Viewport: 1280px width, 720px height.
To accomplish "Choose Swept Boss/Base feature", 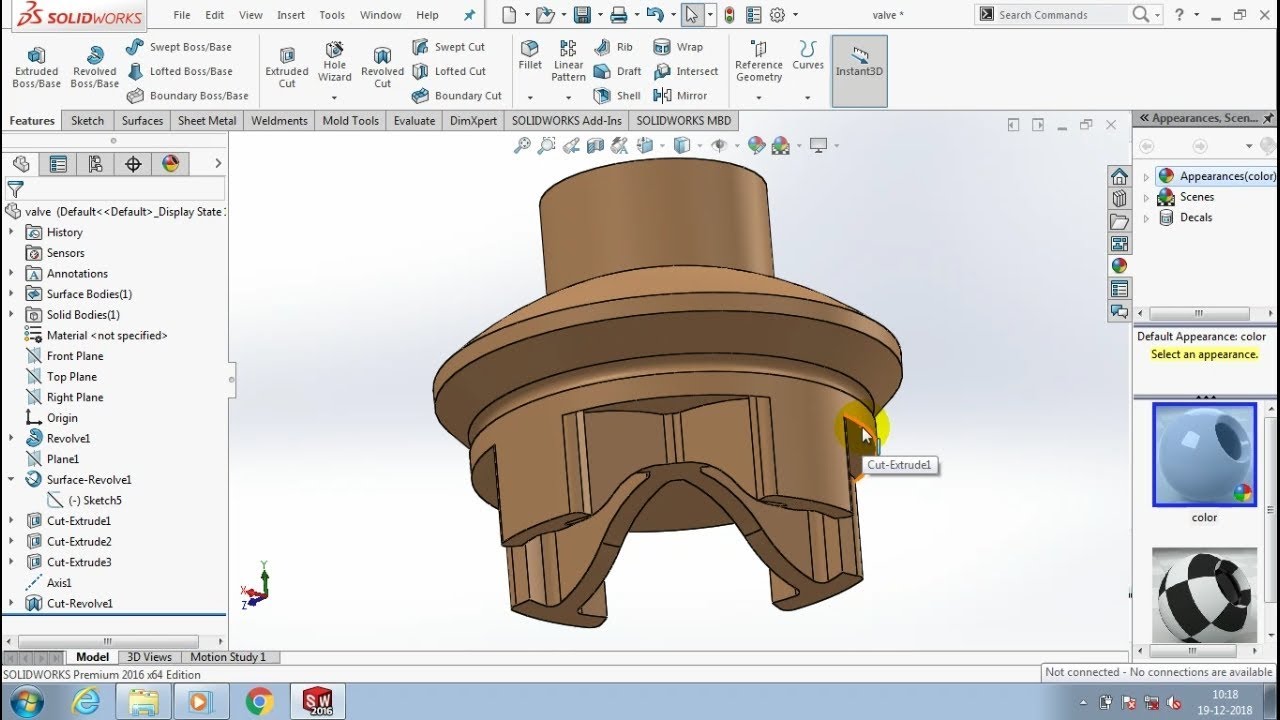I will point(179,47).
